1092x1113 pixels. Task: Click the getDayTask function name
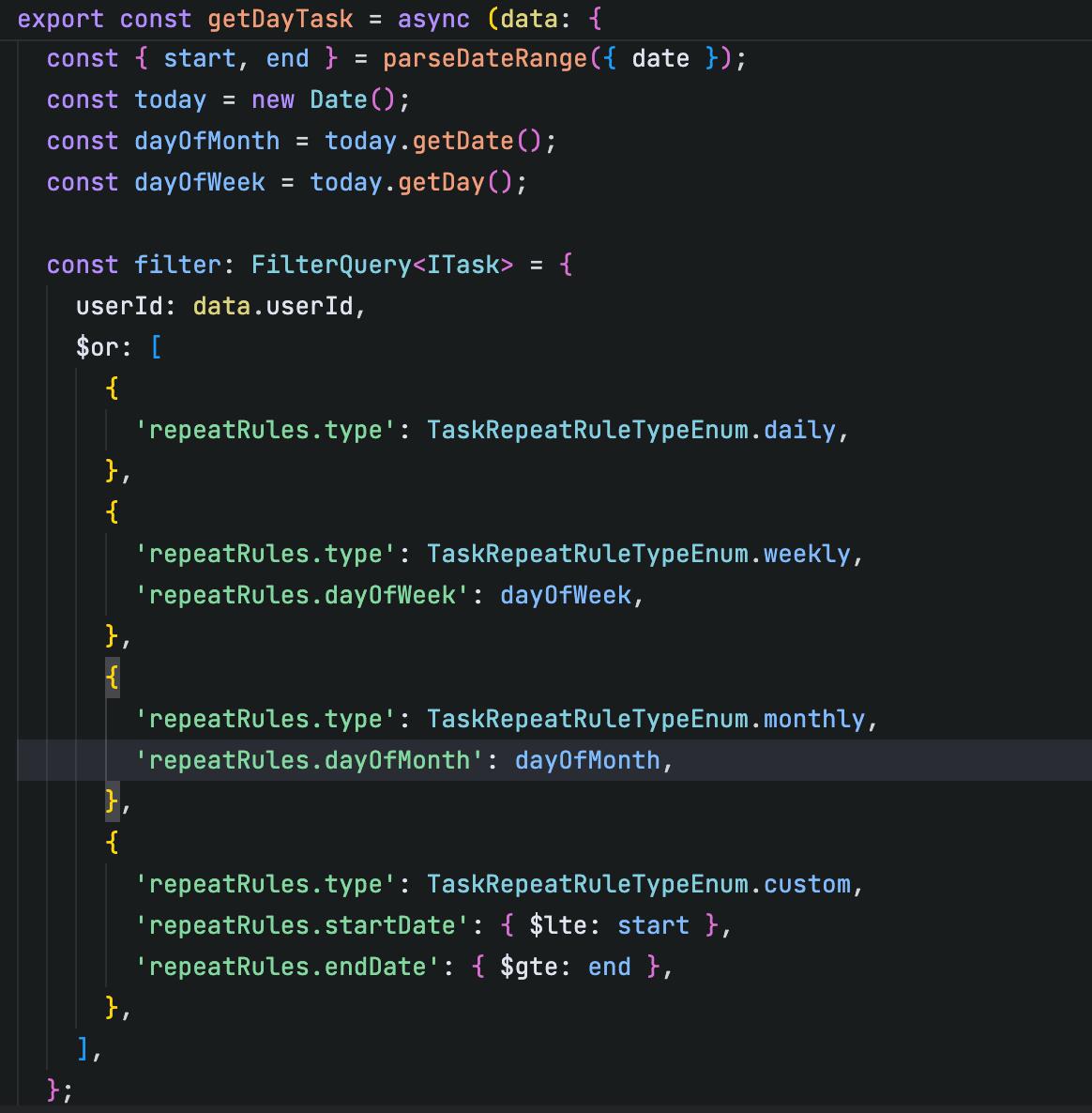[281, 19]
